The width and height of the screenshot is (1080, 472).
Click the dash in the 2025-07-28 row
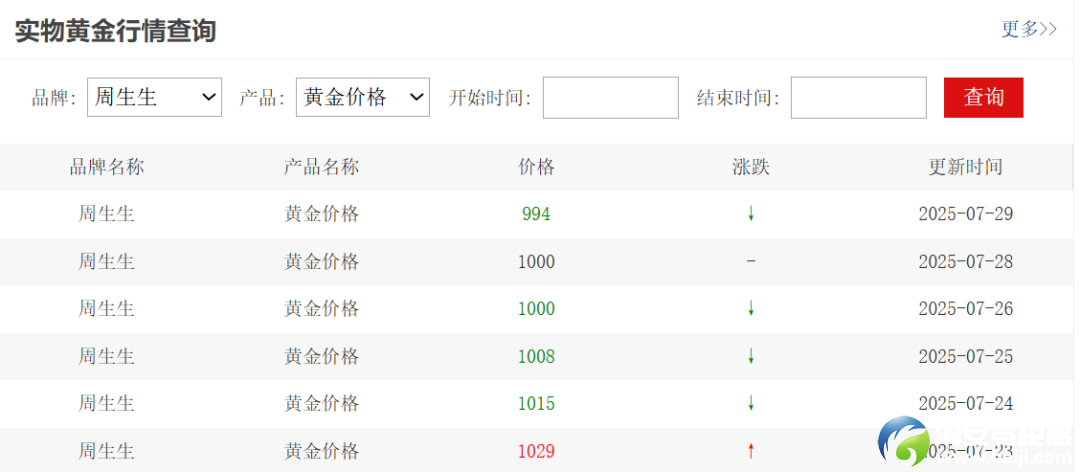pyautogui.click(x=751, y=262)
